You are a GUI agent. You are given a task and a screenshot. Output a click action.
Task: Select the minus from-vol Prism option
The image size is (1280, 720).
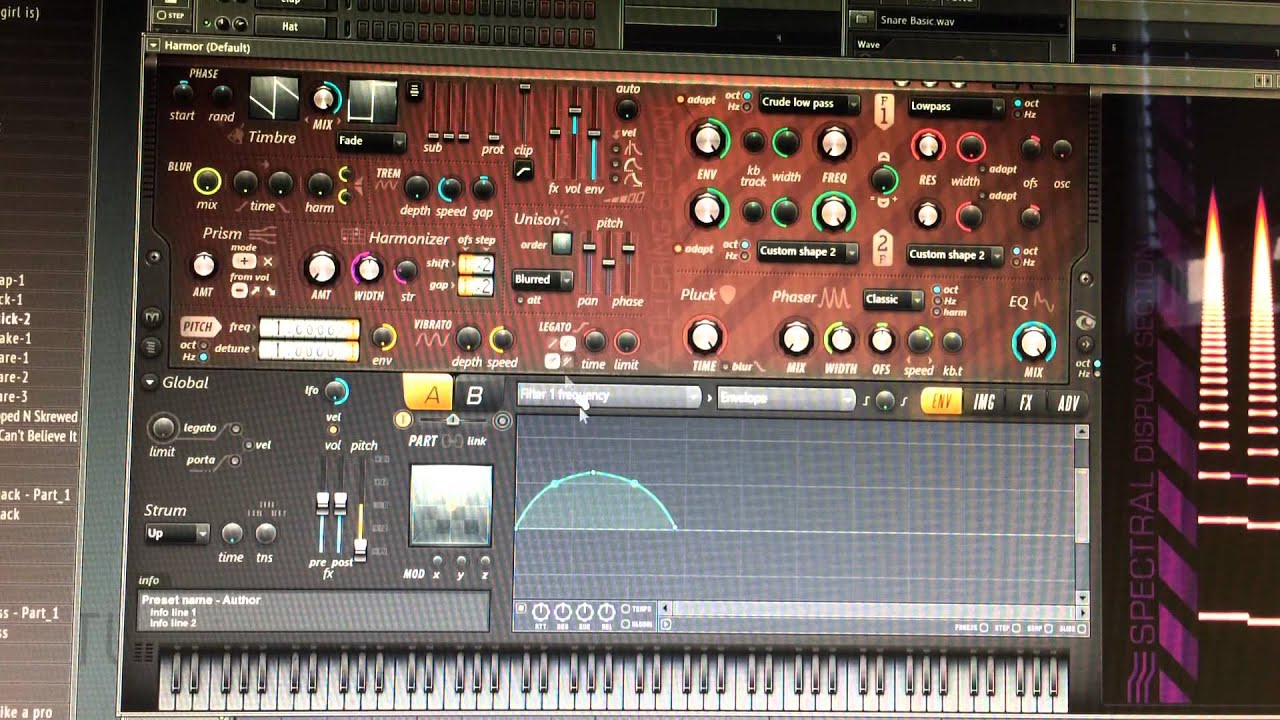[239, 290]
